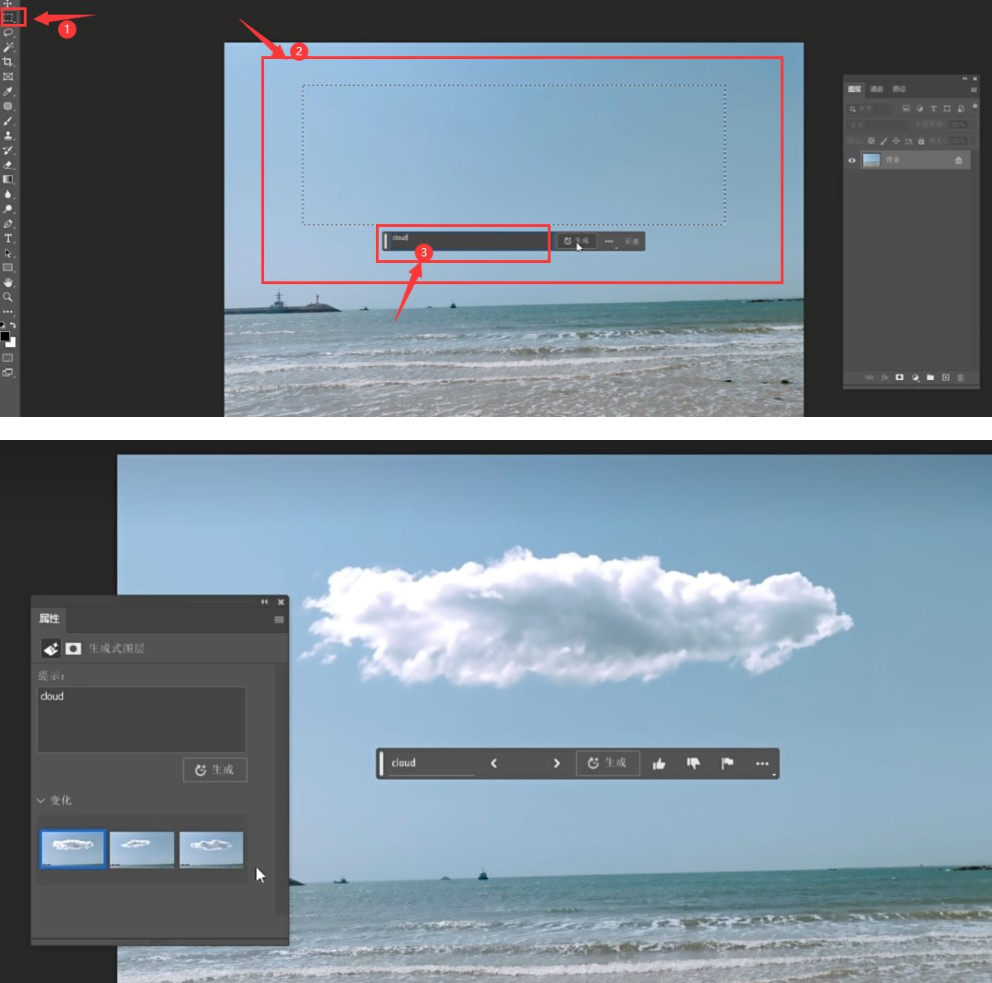Open the Add layer mask icon in Layers panel
The image size is (992, 983).
[x=899, y=375]
